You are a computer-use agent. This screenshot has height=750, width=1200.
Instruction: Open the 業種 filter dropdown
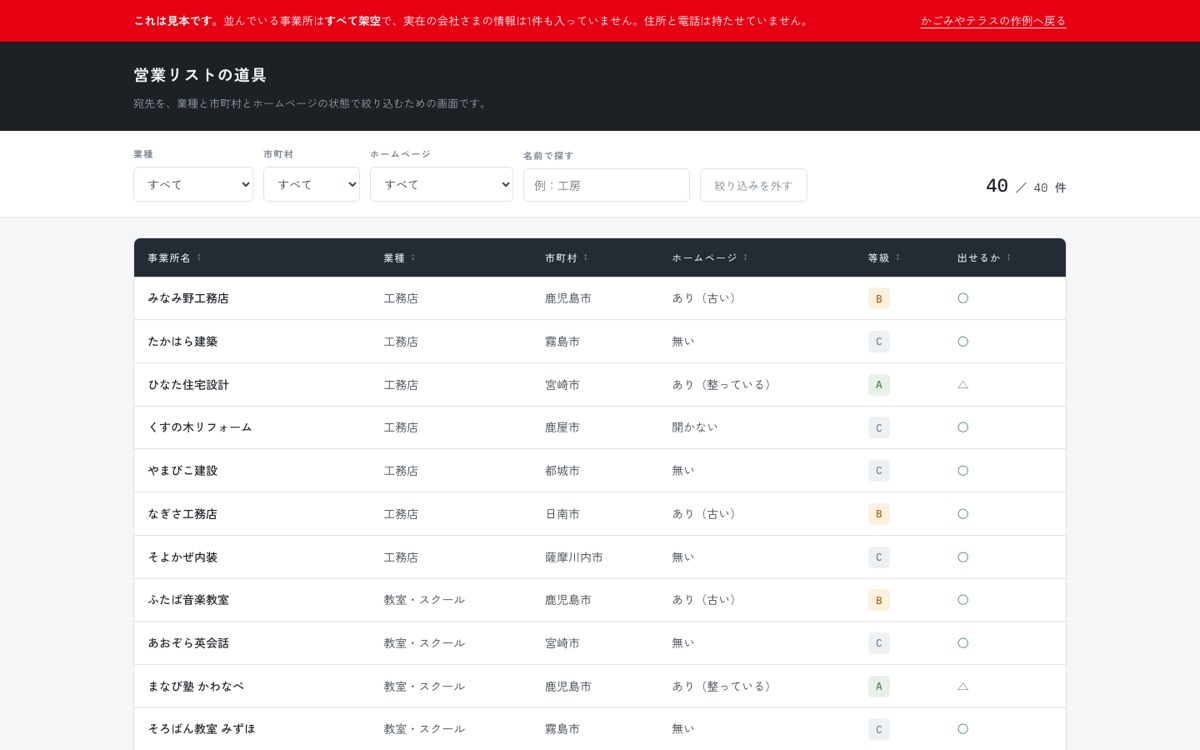(193, 184)
